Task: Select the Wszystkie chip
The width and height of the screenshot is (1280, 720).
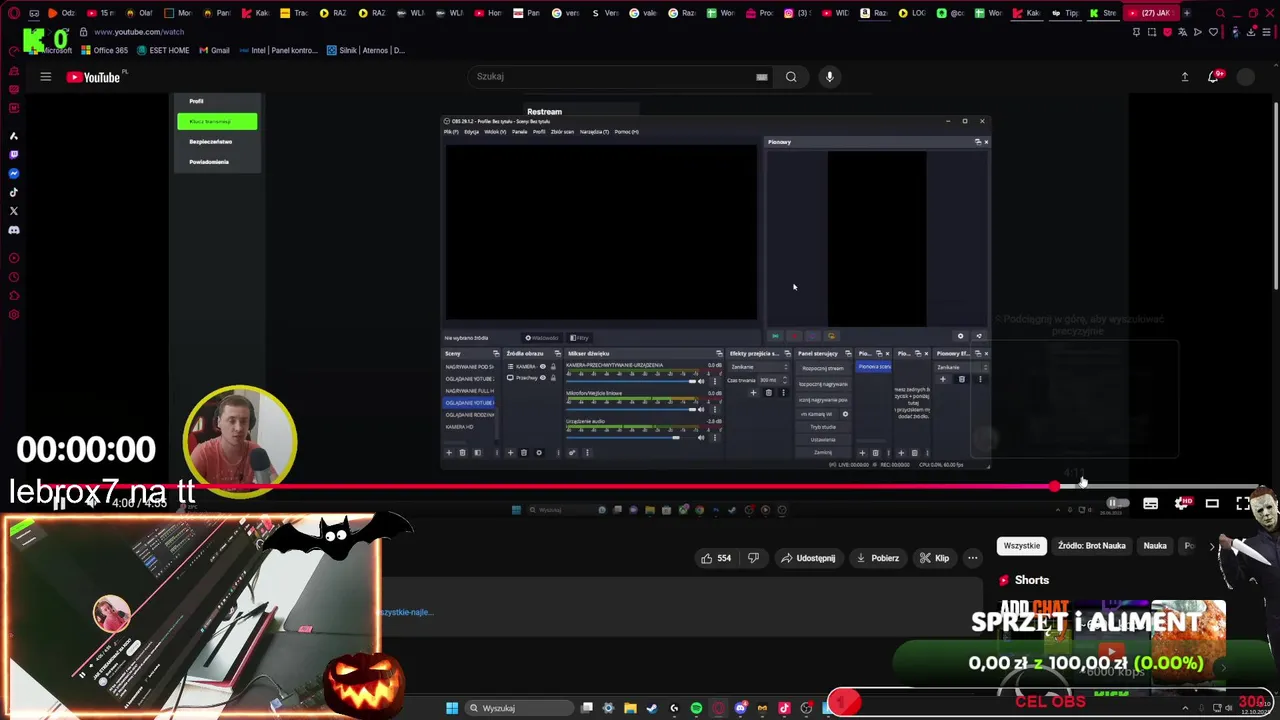Action: pyautogui.click(x=1021, y=546)
